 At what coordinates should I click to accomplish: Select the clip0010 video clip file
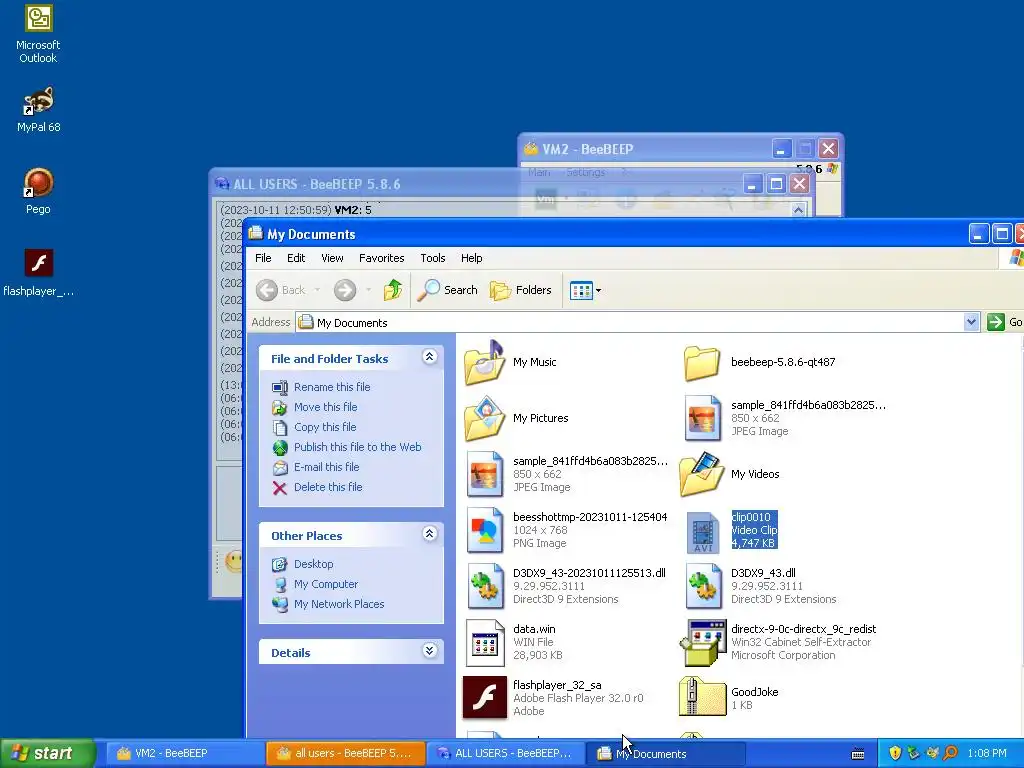(x=732, y=530)
